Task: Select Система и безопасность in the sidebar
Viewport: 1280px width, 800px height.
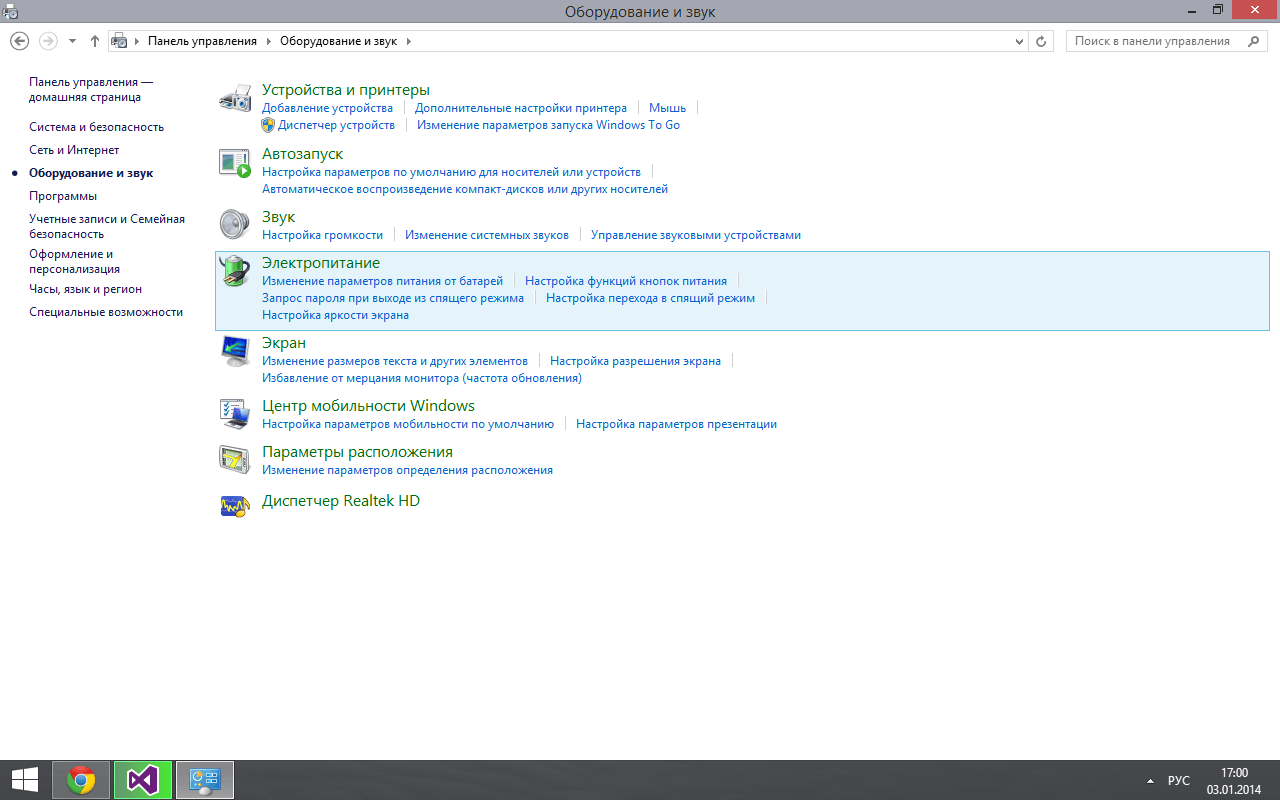Action: pyautogui.click(x=96, y=127)
